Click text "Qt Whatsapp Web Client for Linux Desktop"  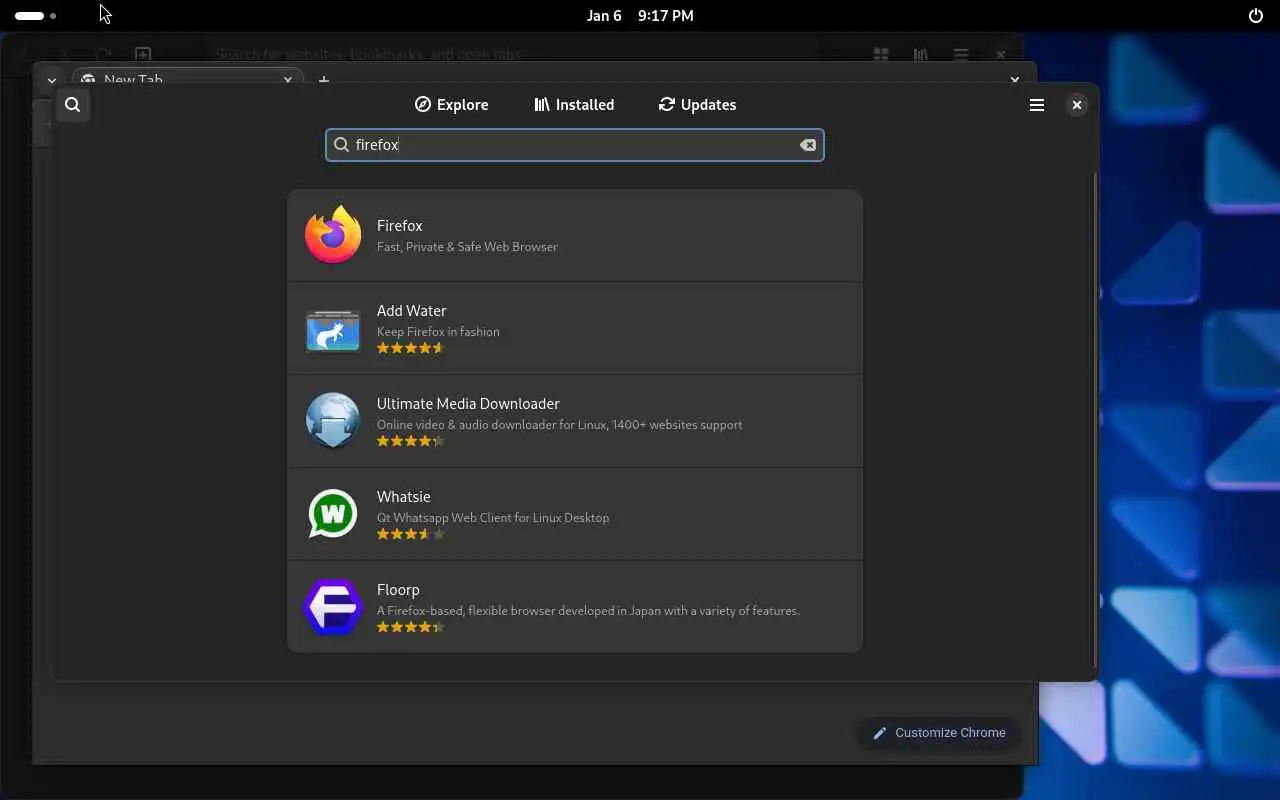pos(493,518)
